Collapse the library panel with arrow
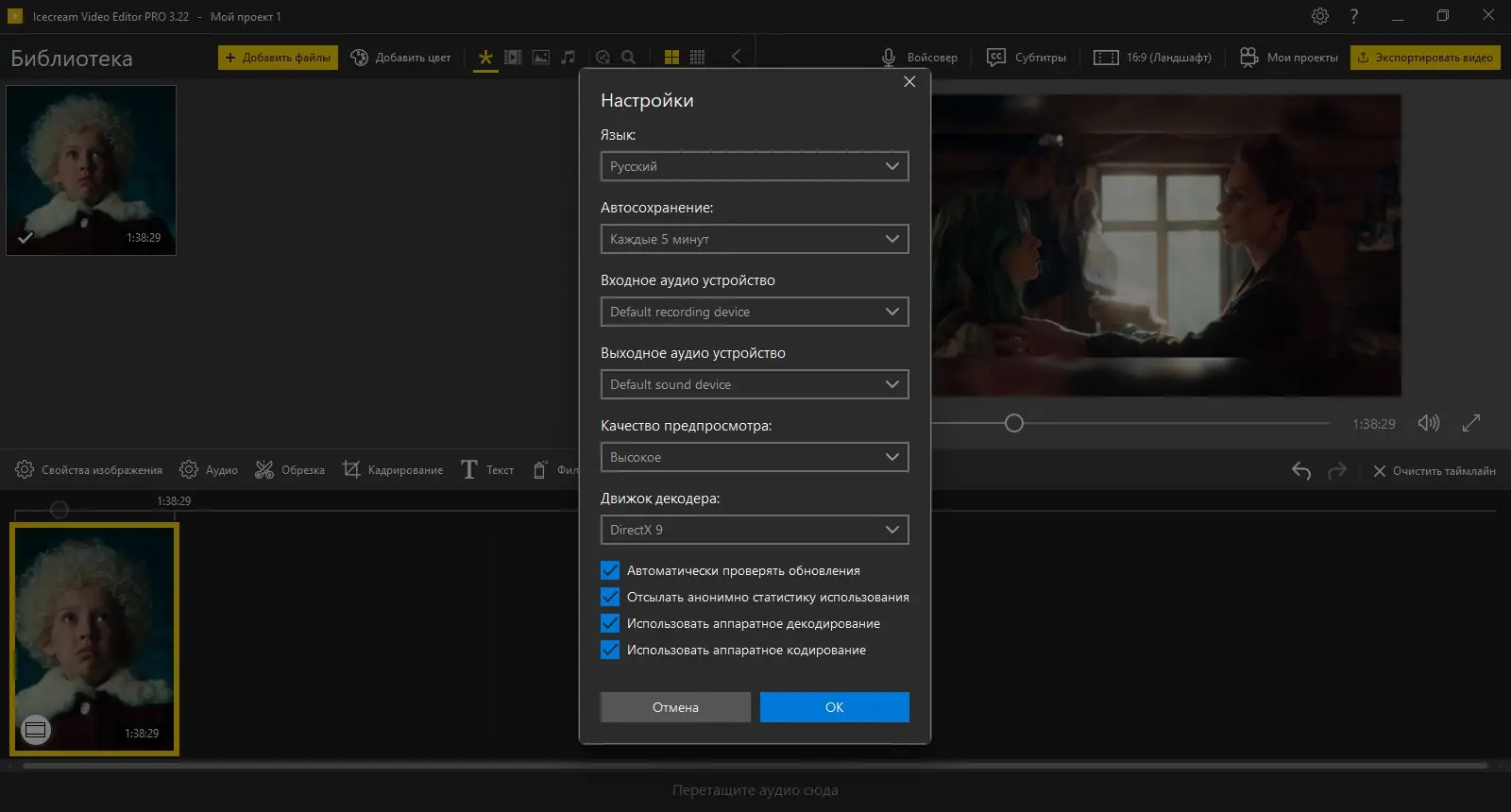This screenshot has height=812, width=1511. tap(736, 57)
